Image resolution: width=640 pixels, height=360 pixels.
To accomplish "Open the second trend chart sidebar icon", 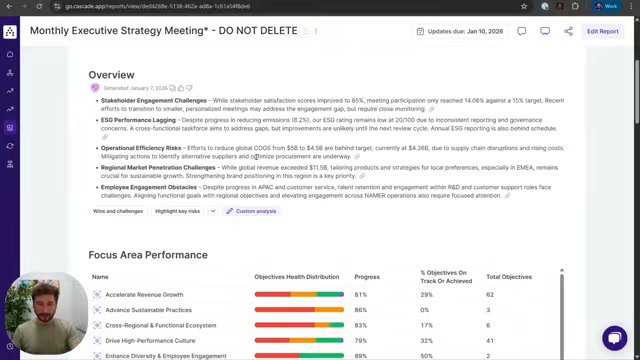I will click(x=10, y=109).
